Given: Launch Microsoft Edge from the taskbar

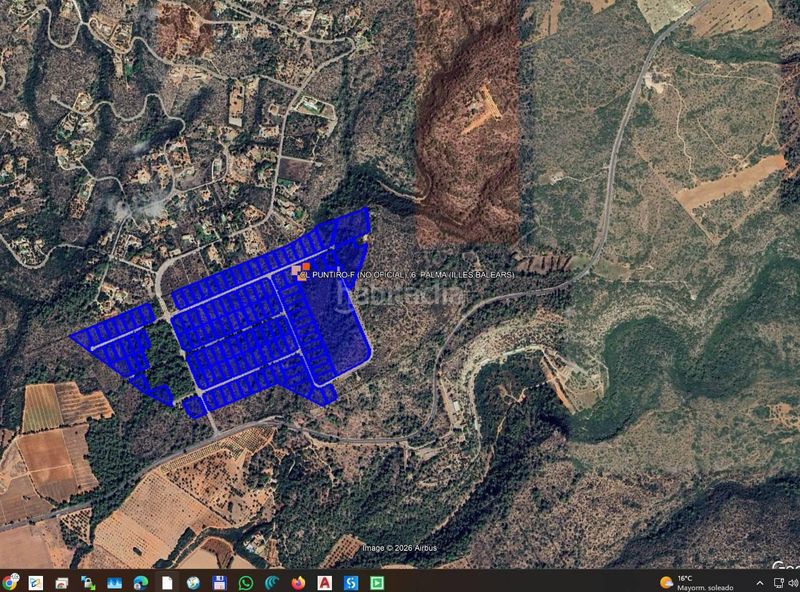Looking at the screenshot, I should coord(141,582).
